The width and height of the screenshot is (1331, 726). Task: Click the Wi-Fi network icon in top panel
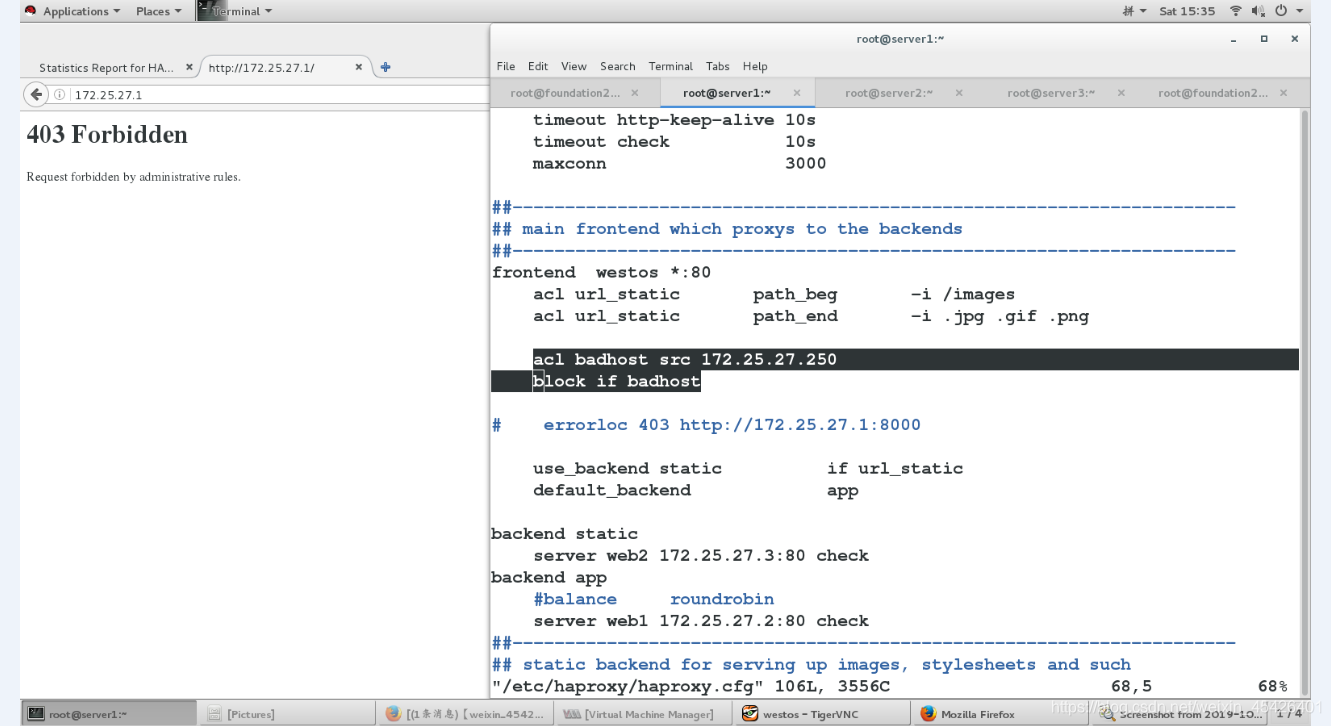tap(1236, 11)
